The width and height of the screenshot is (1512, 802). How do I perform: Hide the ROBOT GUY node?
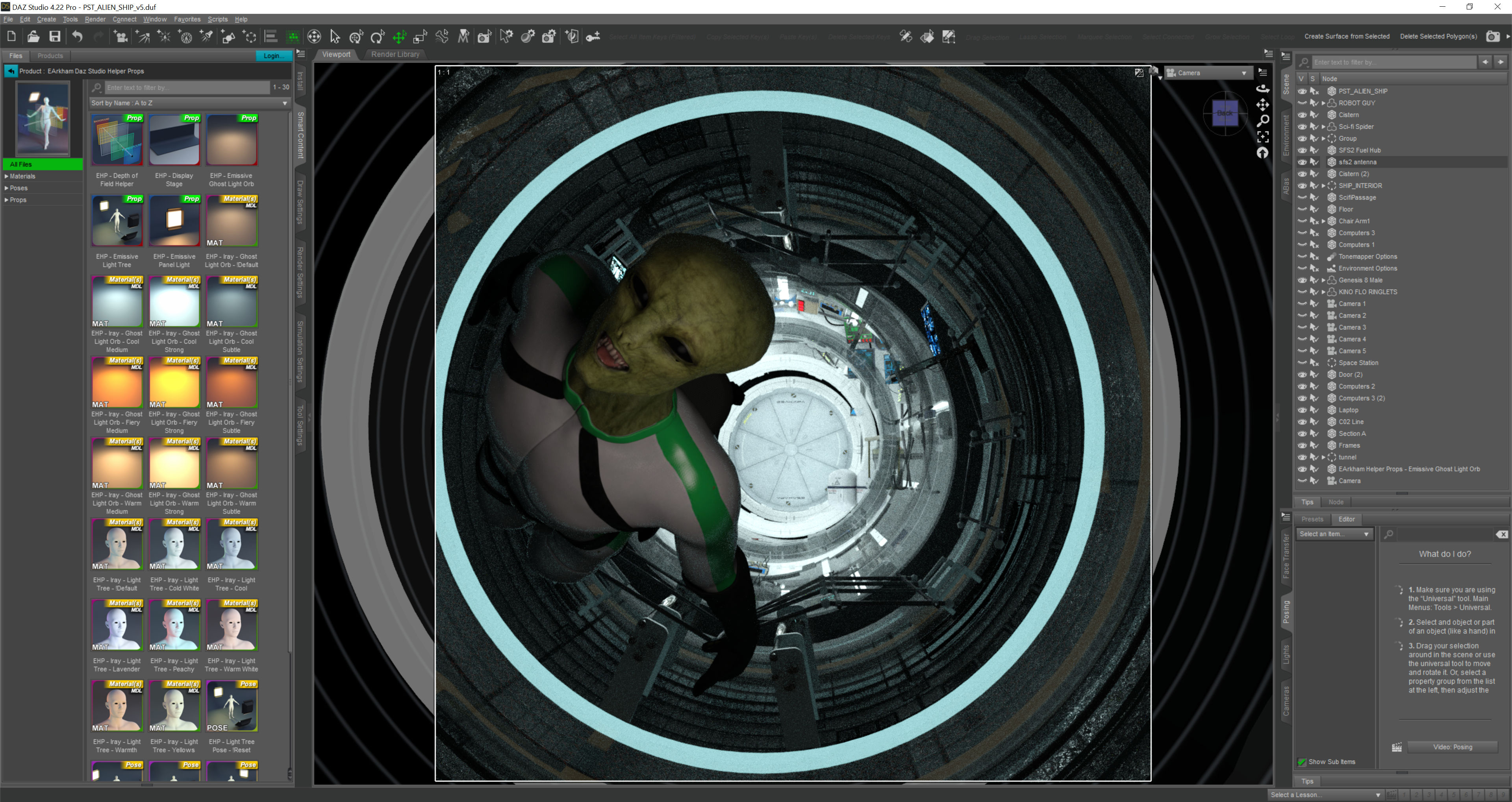pyautogui.click(x=1302, y=103)
